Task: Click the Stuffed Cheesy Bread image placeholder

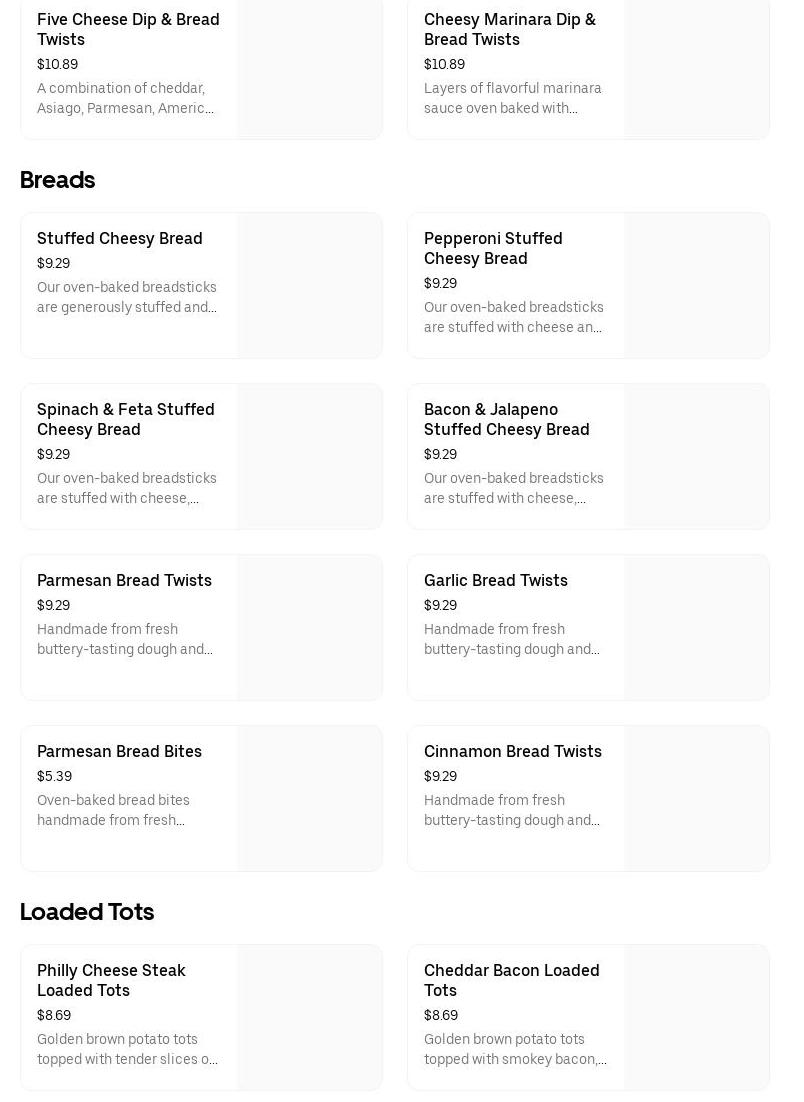Action: (310, 286)
